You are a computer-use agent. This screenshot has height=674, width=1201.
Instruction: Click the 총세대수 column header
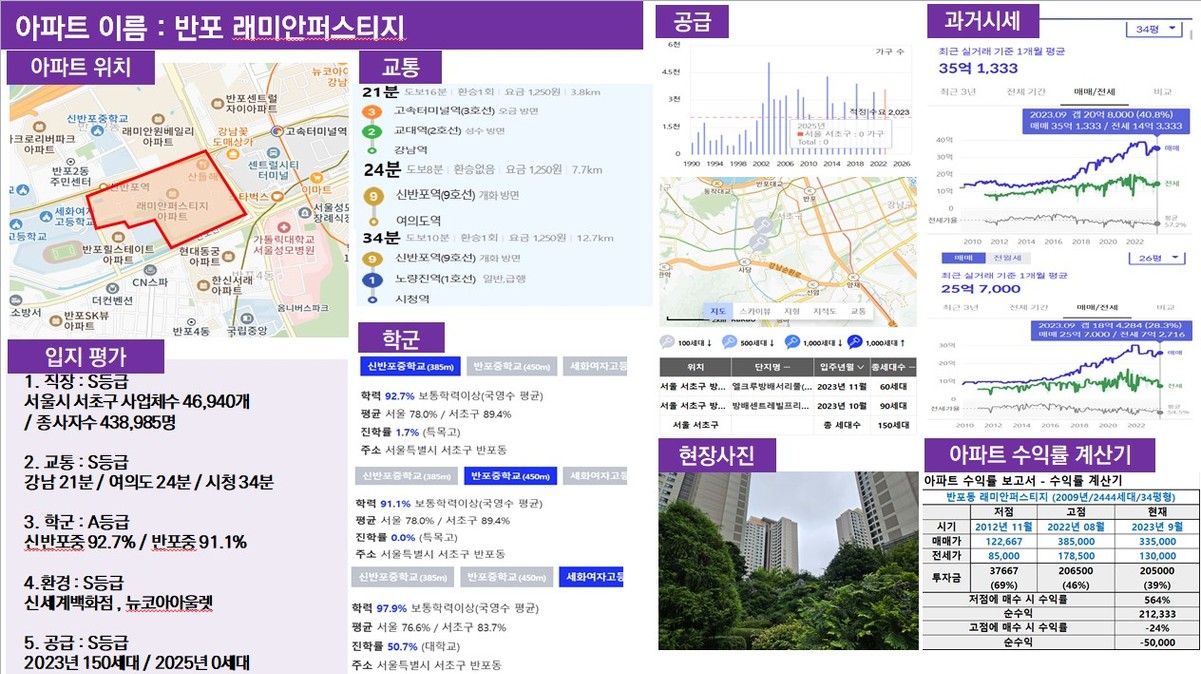point(893,367)
